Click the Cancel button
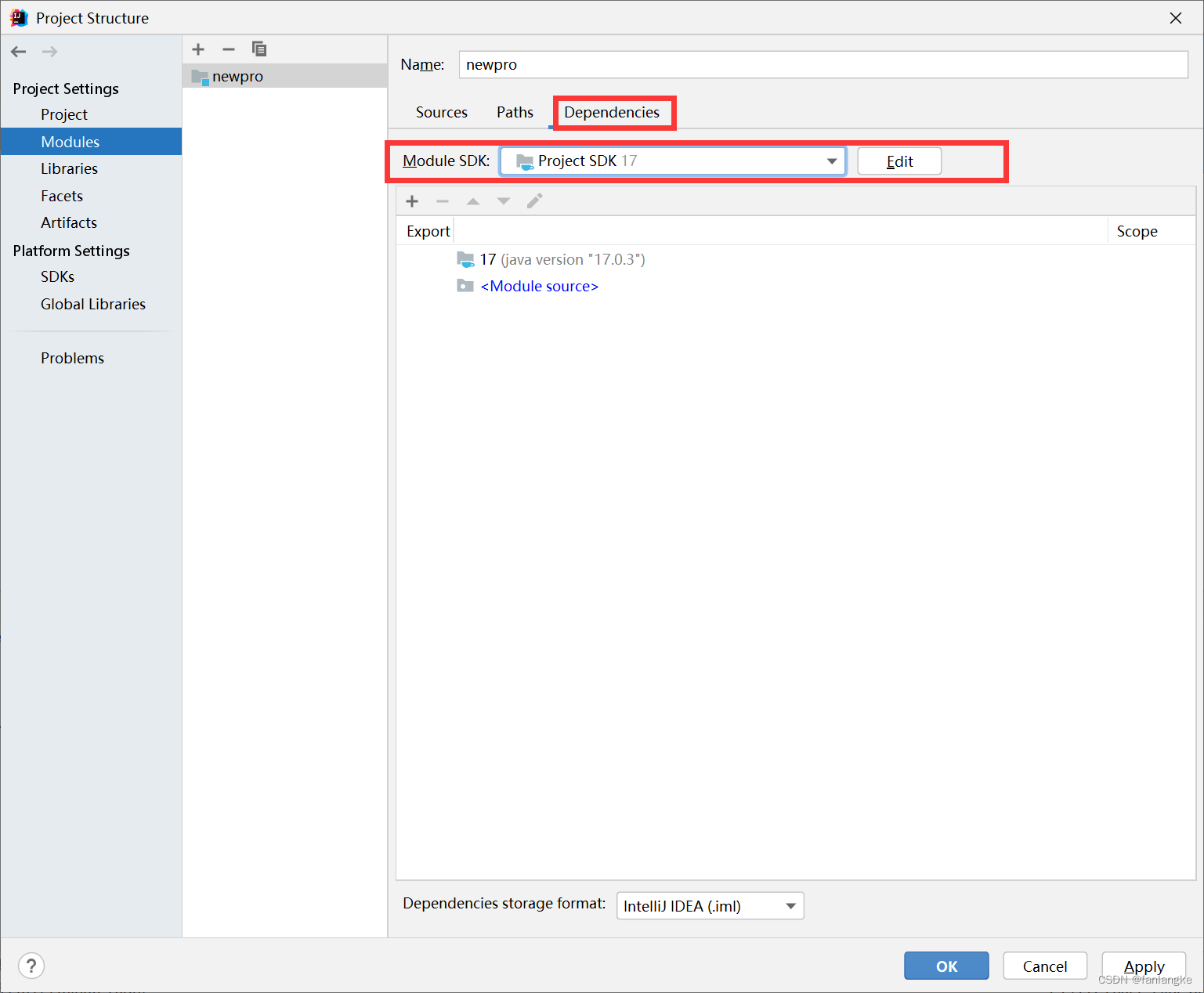The width and height of the screenshot is (1204, 993). click(1045, 966)
